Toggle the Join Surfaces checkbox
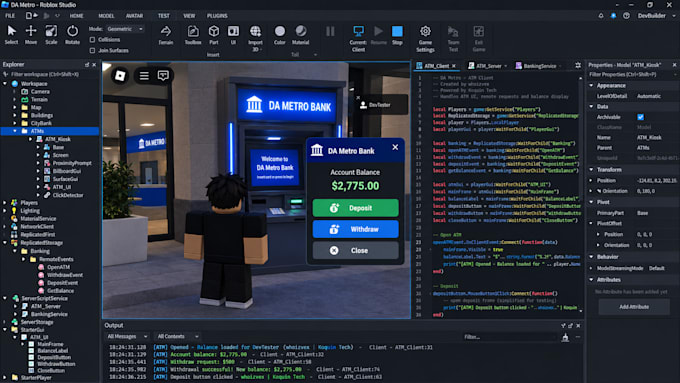680x383 pixels. tap(92, 50)
